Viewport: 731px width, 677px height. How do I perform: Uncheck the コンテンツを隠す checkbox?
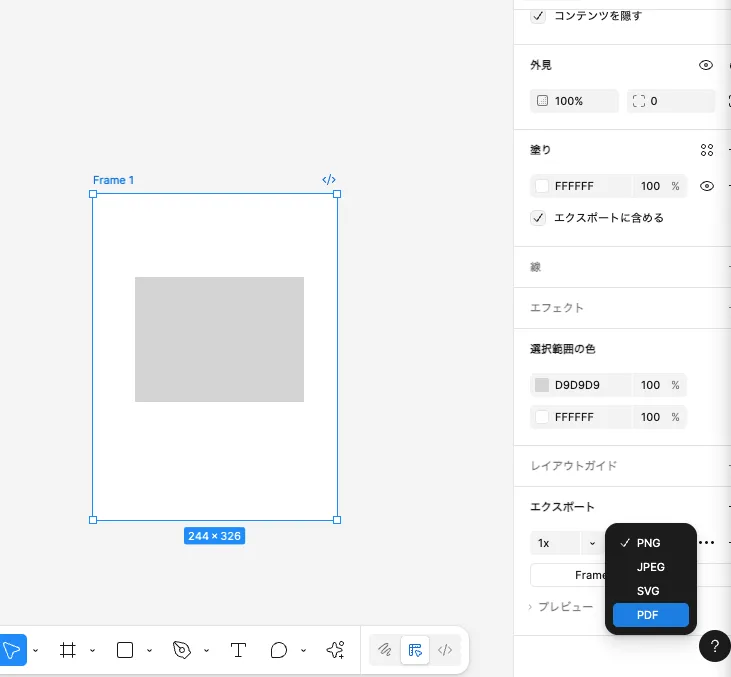coord(539,16)
